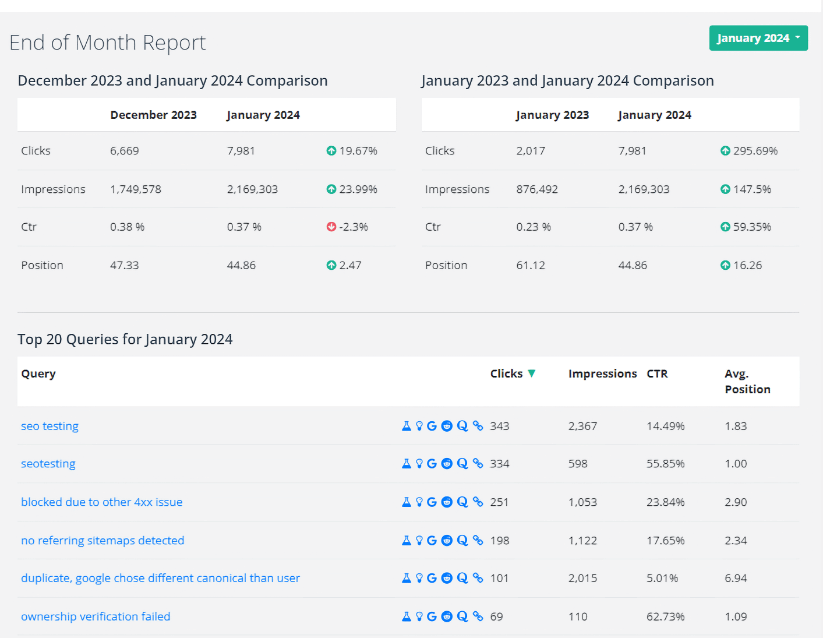This screenshot has height=638, width=823.
Task: Copy link icon for 'ownership verification failed'
Action: tap(477, 616)
